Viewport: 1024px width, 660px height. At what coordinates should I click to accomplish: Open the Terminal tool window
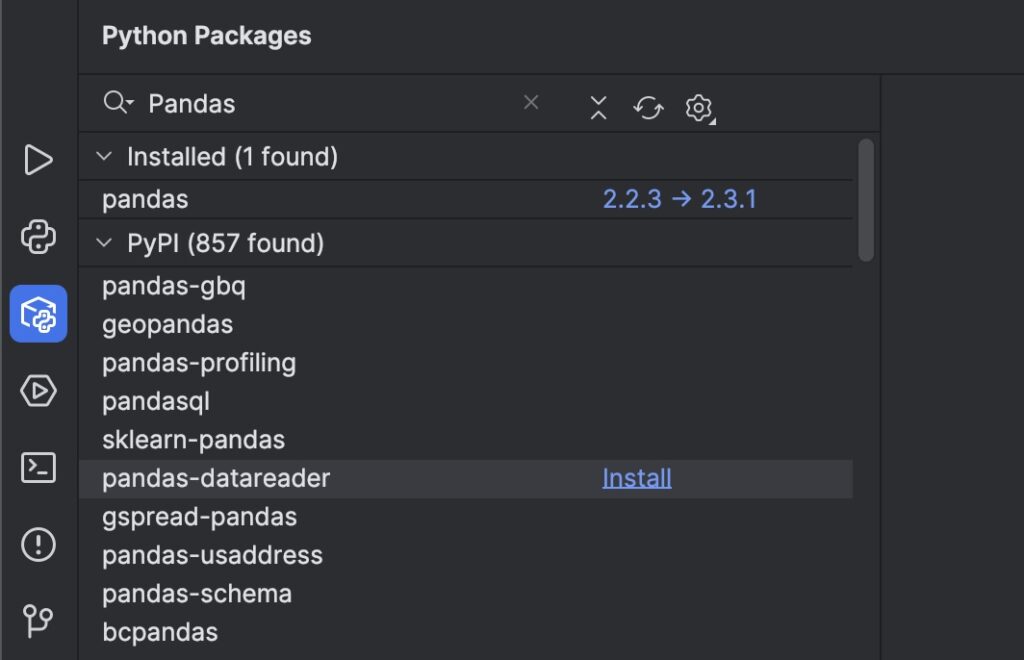coord(38,467)
